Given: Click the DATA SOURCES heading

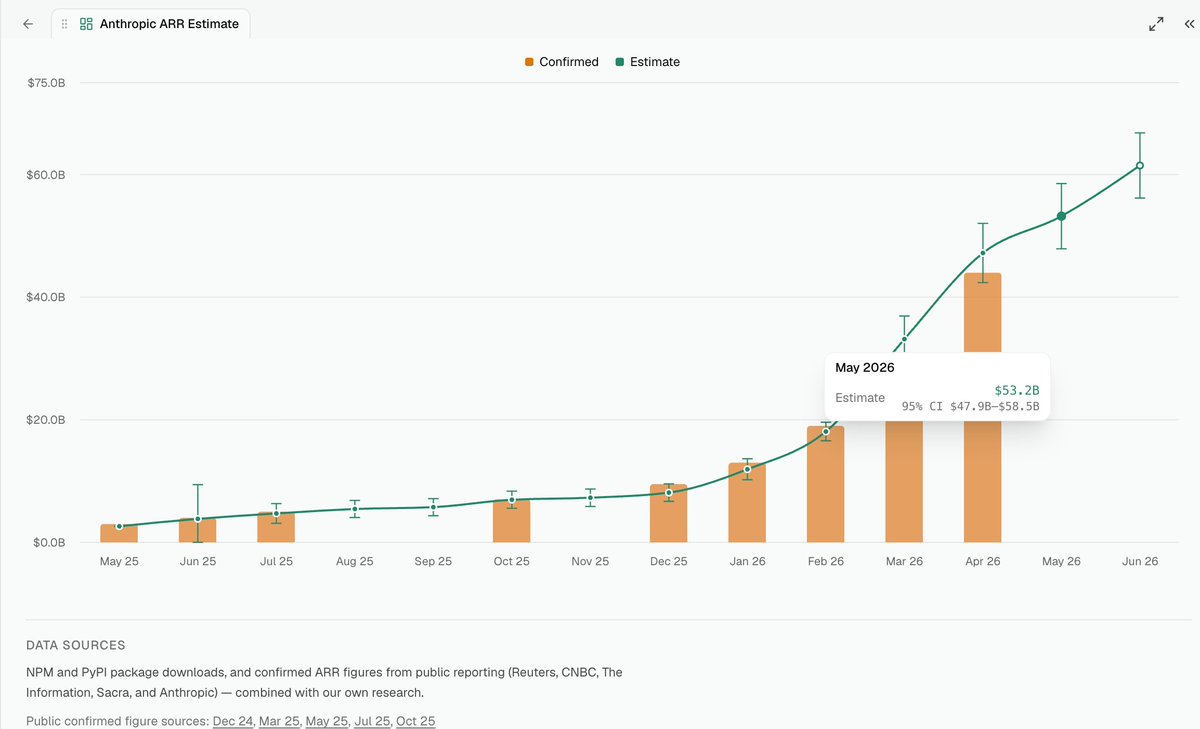Looking at the screenshot, I should pos(76,645).
